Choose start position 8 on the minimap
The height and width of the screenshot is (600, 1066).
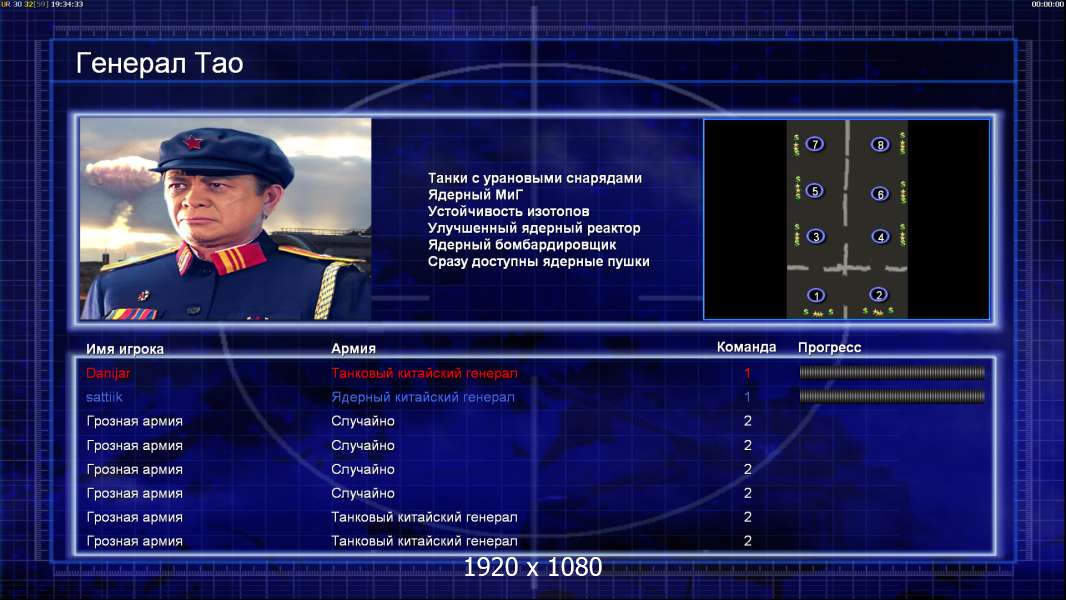(x=880, y=144)
